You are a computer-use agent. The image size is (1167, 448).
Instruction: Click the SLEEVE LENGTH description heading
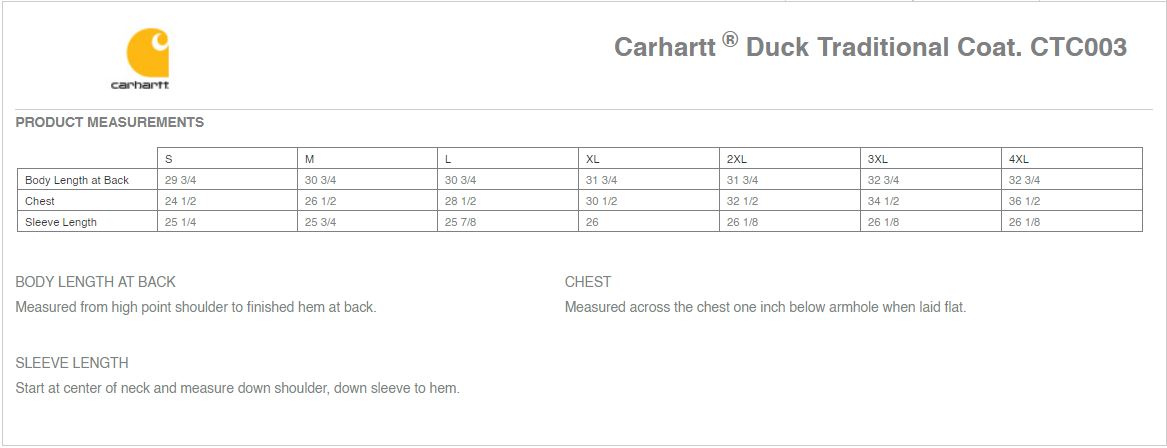tap(72, 363)
